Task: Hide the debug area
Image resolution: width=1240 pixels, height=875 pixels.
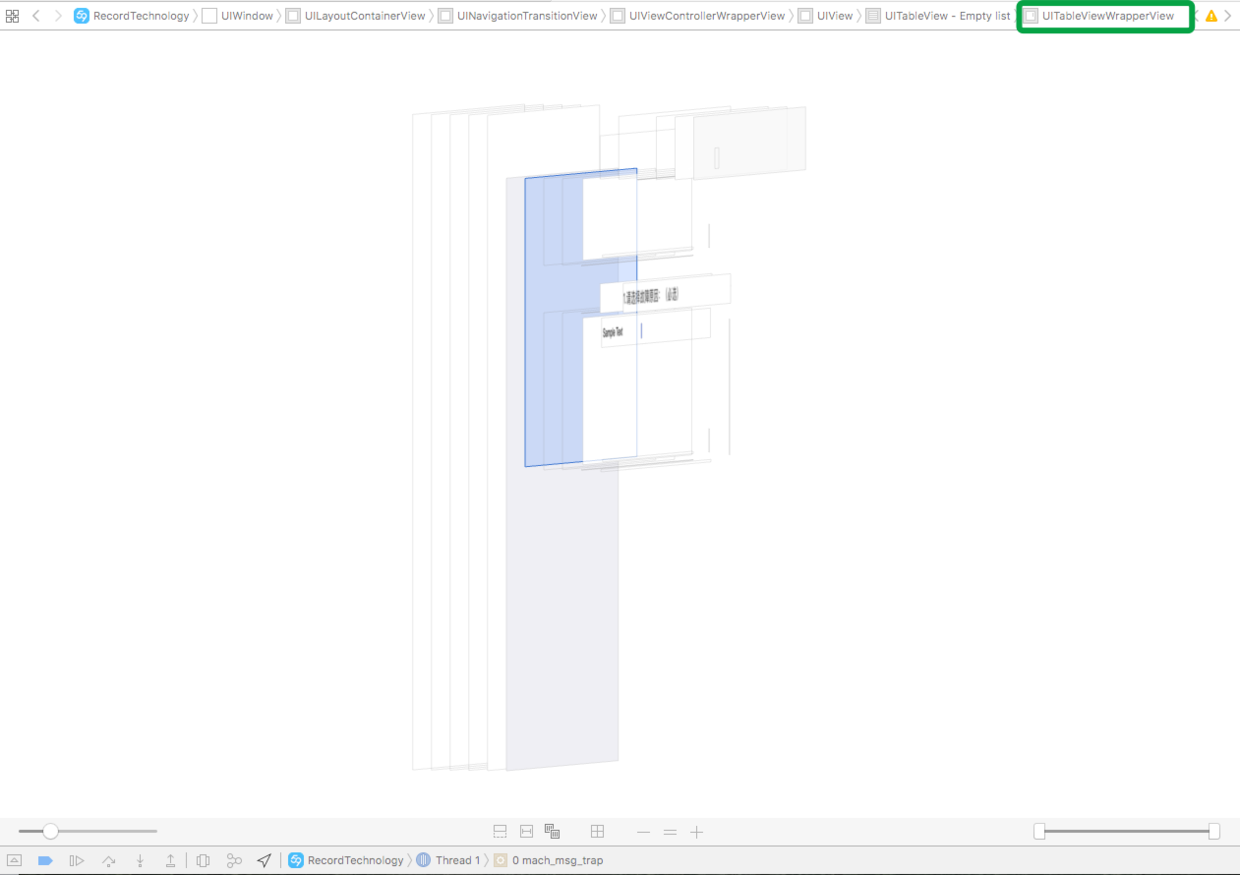Action: pos(15,860)
